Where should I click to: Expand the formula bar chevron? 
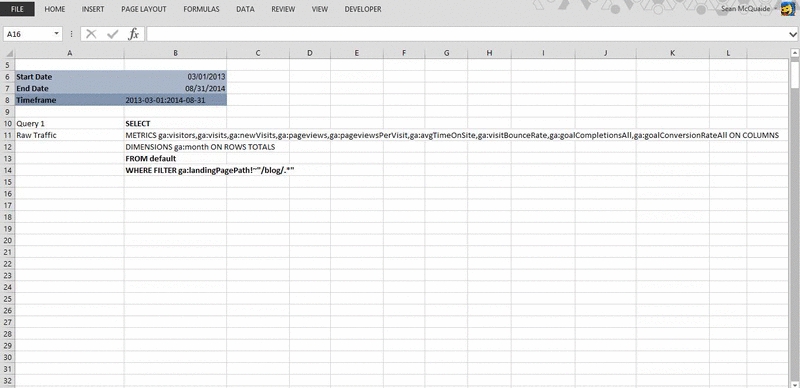[x=793, y=34]
